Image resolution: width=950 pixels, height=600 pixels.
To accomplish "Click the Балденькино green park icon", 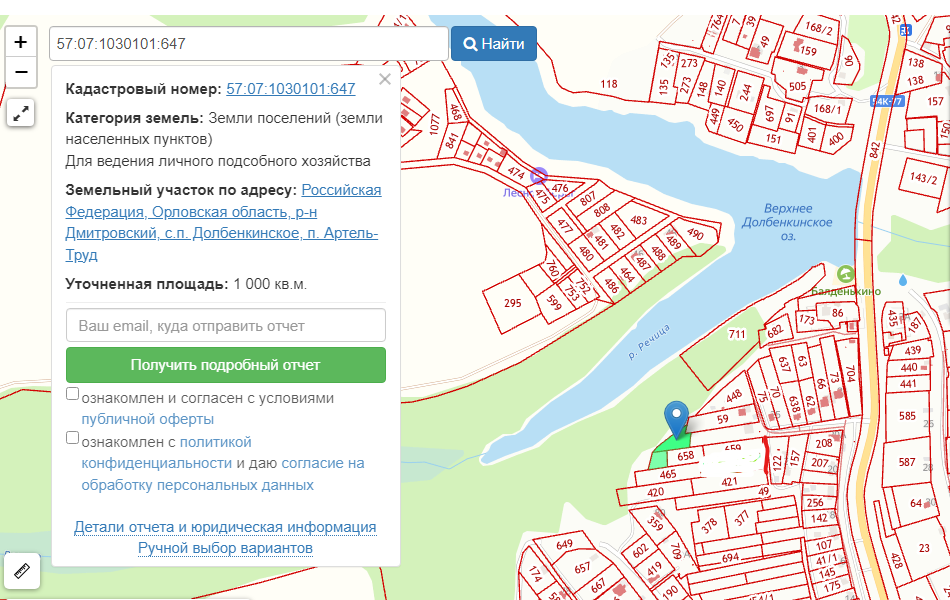I will [845, 275].
